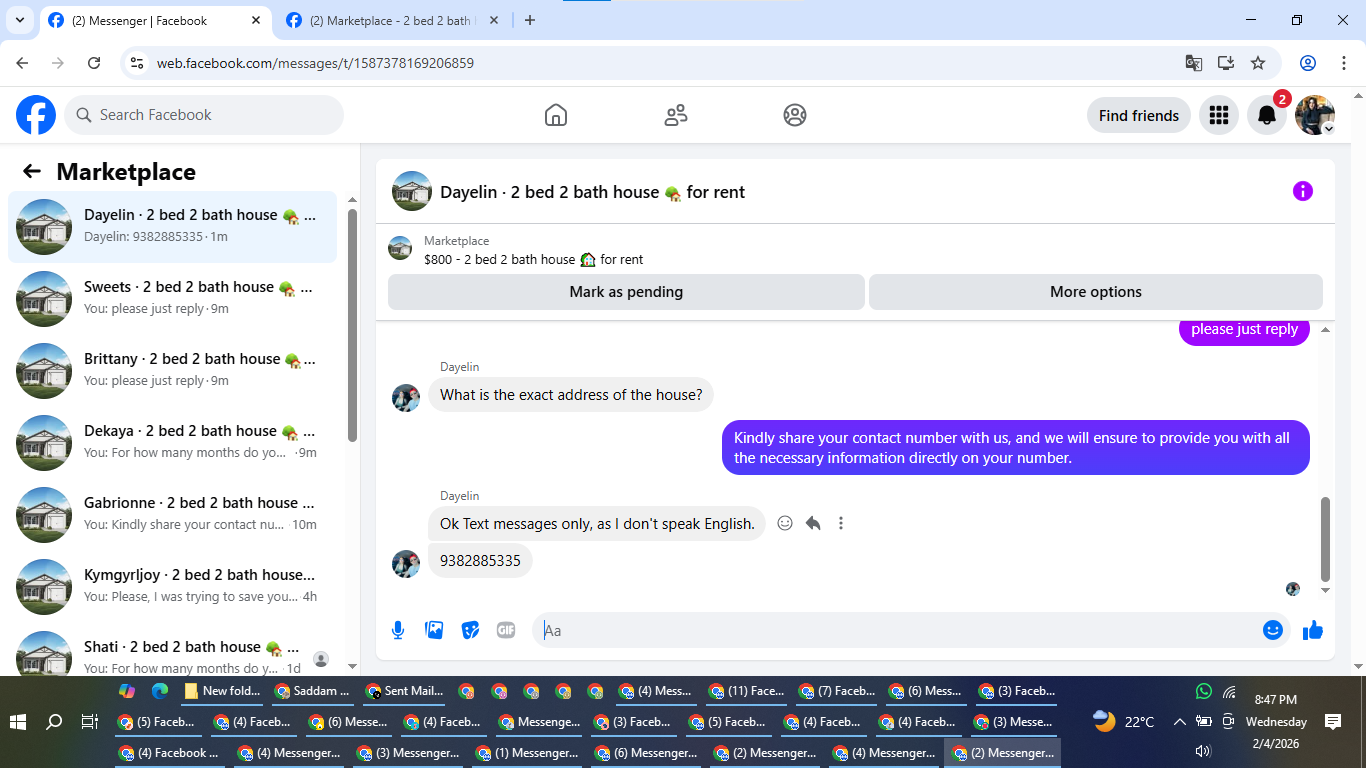This screenshot has width=1366, height=768.
Task: Open the translate page icon
Action: click(x=1194, y=63)
